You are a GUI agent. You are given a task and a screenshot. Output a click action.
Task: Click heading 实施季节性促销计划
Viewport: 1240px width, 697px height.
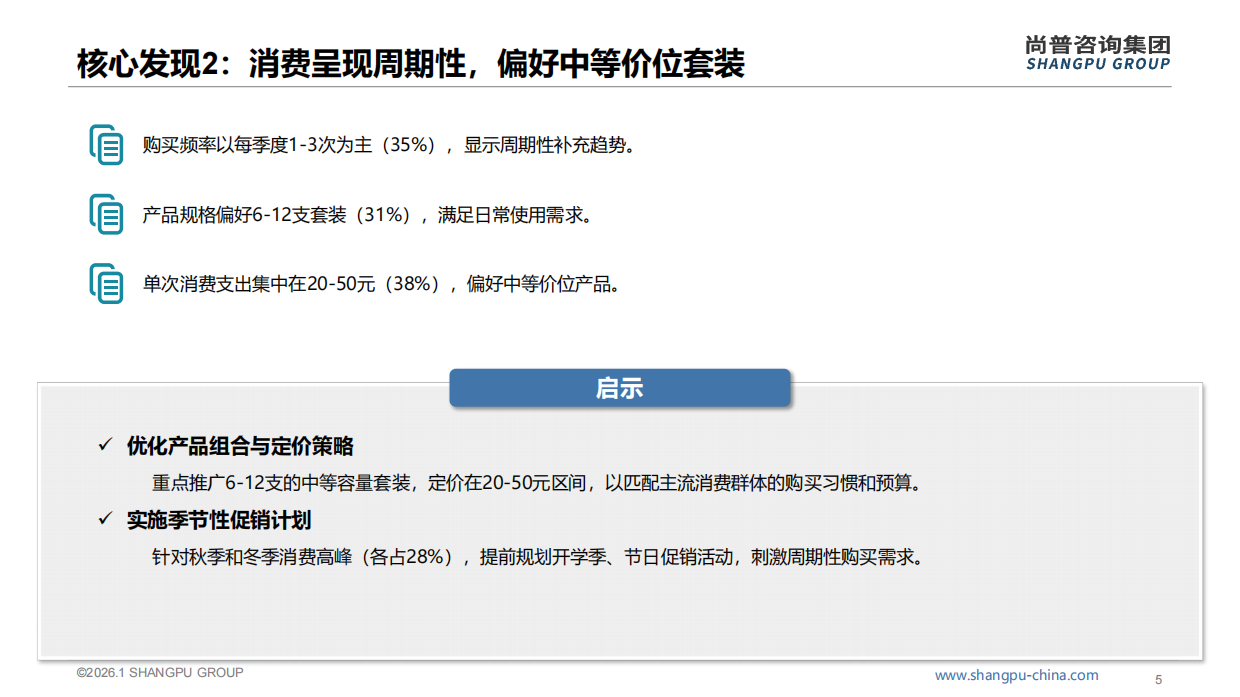pos(219,520)
